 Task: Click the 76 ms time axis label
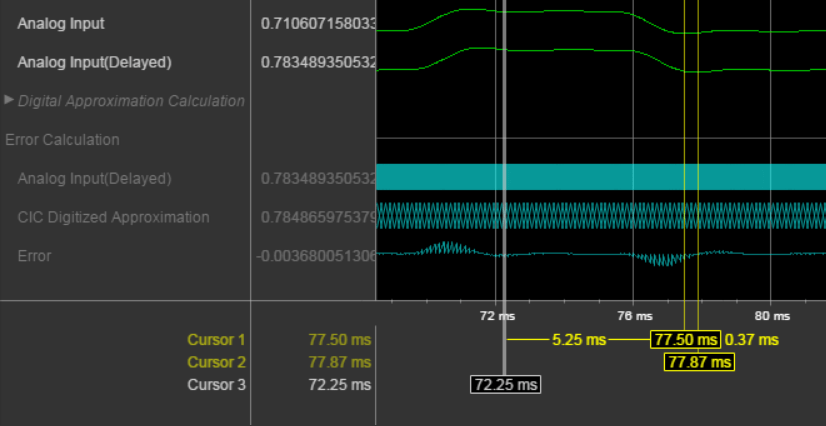coord(634,316)
